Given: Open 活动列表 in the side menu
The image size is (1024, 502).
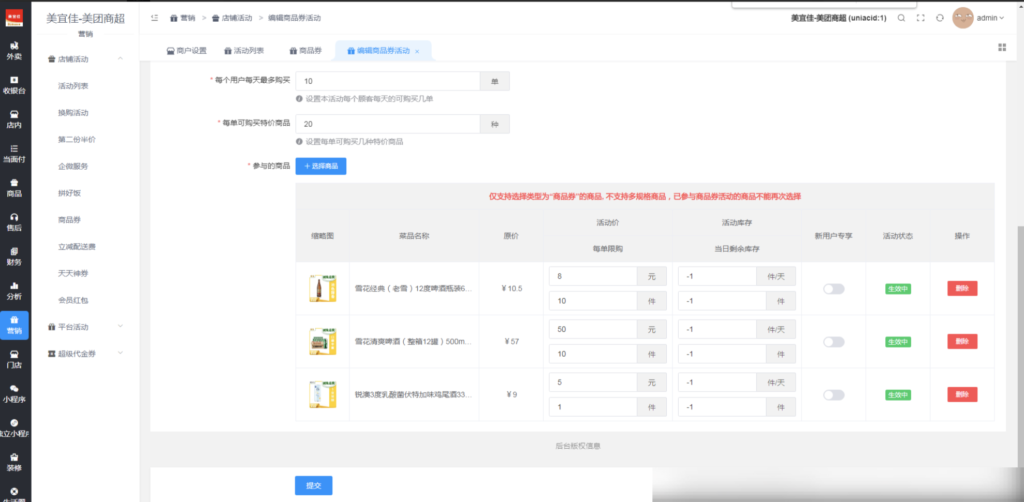Looking at the screenshot, I should coord(73,86).
